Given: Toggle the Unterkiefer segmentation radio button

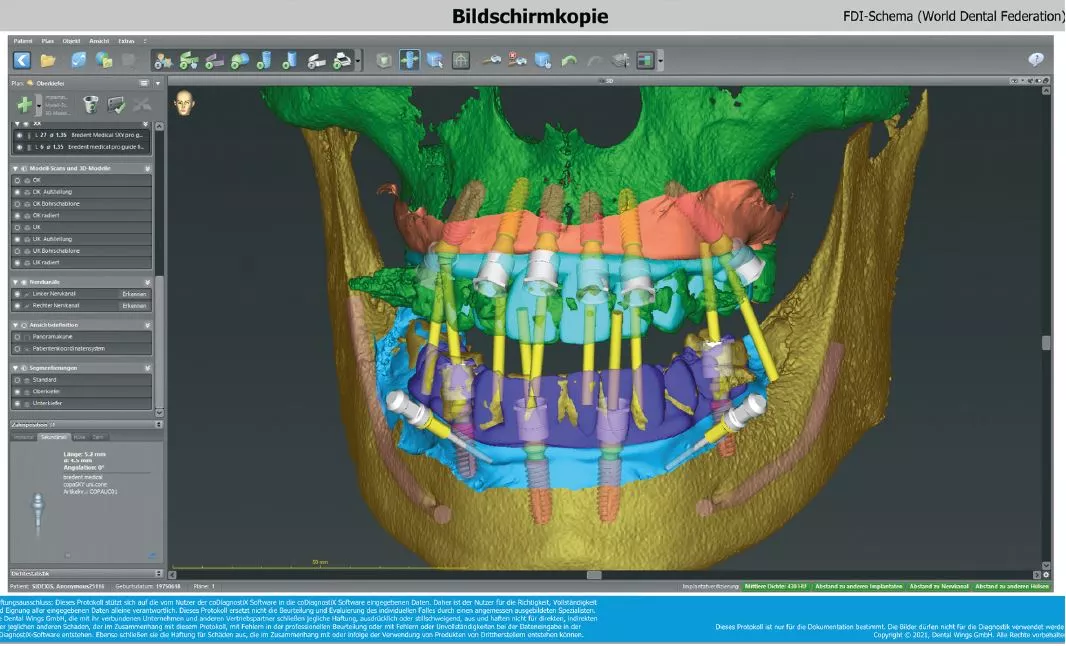Looking at the screenshot, I should point(18,403).
